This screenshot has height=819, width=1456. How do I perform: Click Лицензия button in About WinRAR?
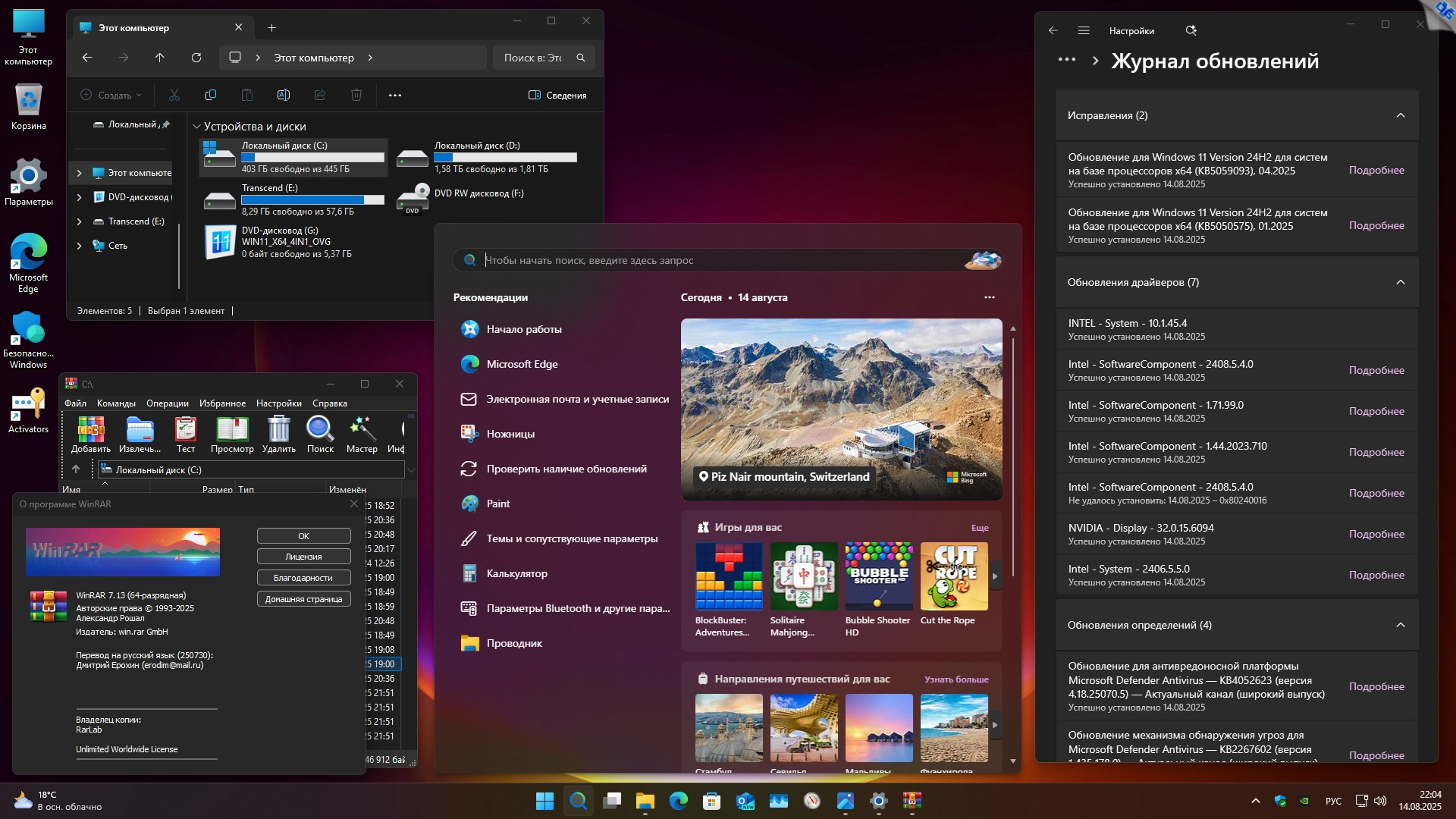(x=303, y=557)
